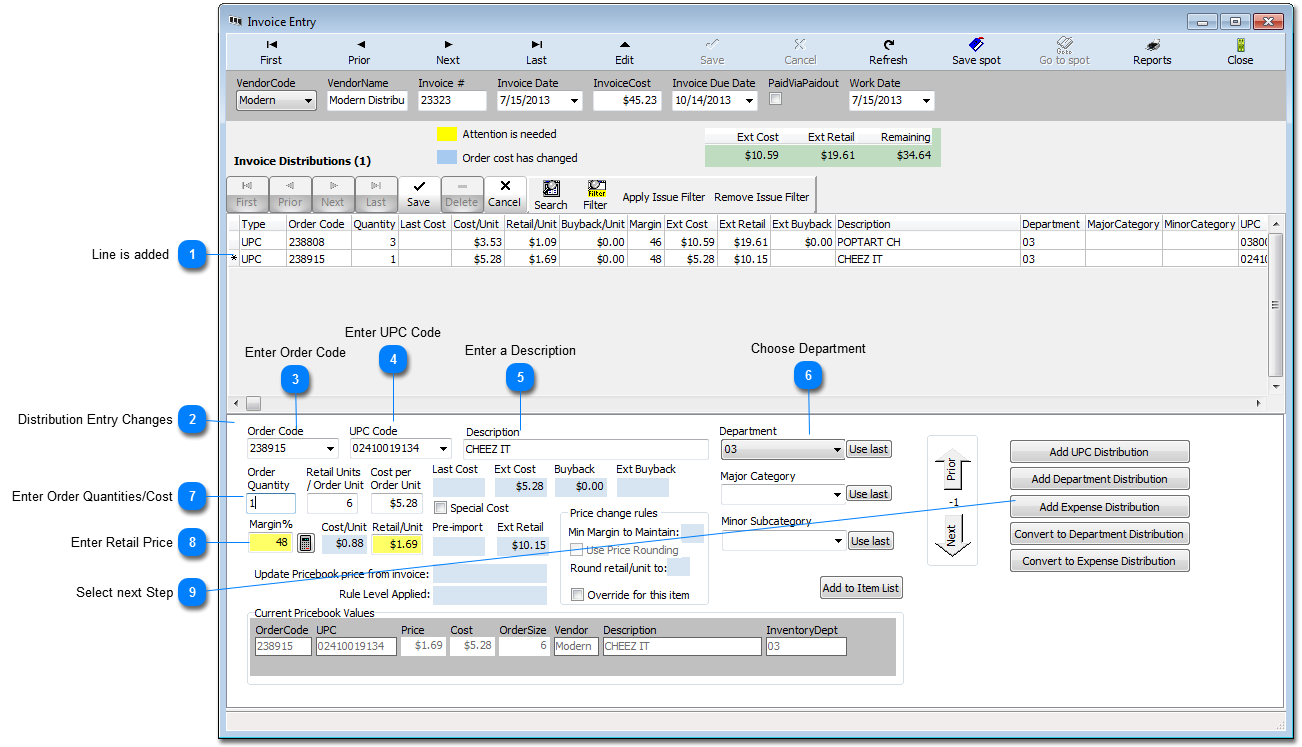Click Remove Issue Filter

point(761,197)
